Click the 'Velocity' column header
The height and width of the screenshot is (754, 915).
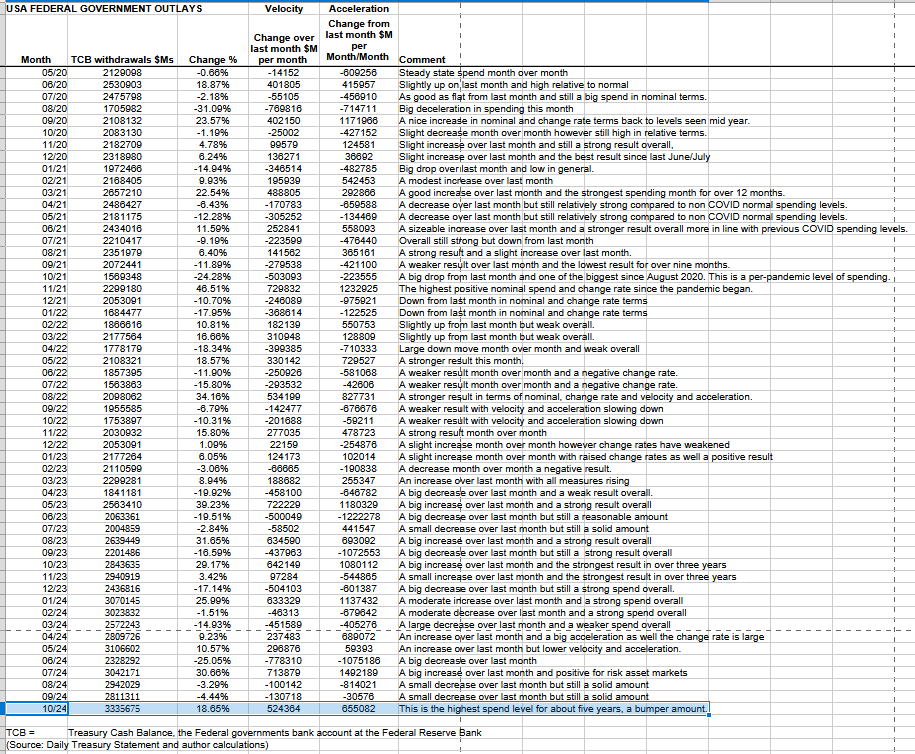(x=284, y=9)
